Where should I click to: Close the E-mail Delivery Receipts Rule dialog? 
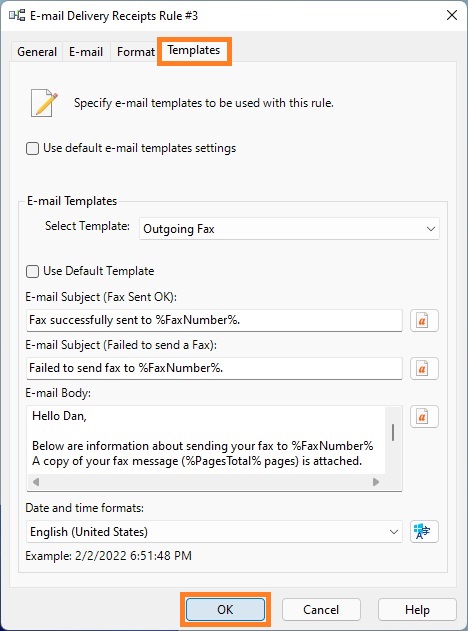452,15
